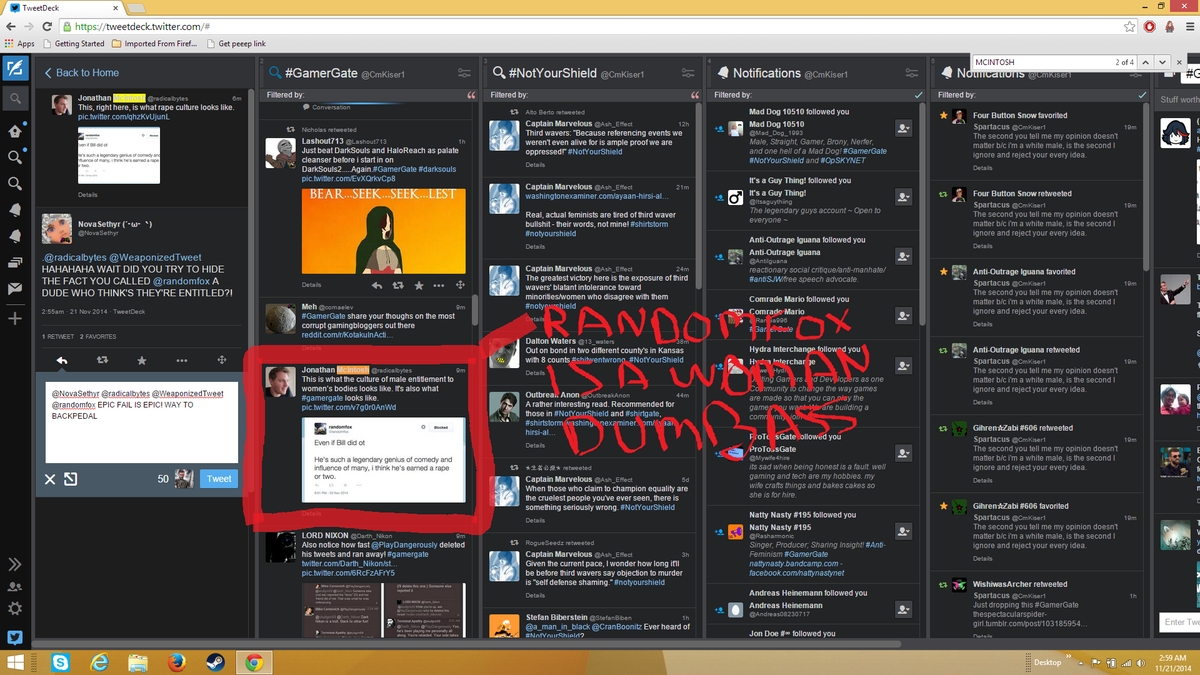1200x675 pixels.
Task: Close the Chrome find bar
Action: 1179,62
